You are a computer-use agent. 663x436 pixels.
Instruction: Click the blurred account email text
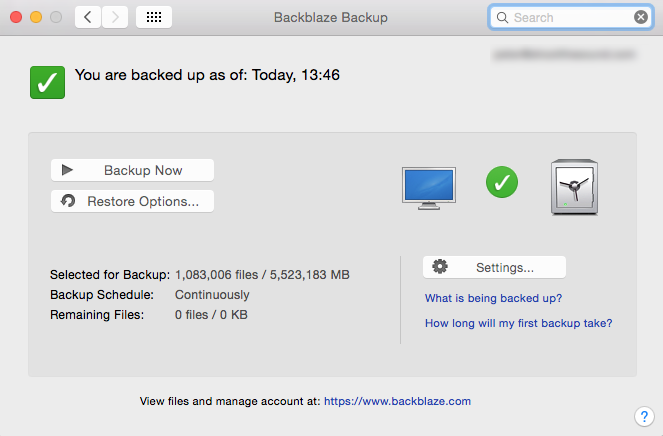point(564,54)
